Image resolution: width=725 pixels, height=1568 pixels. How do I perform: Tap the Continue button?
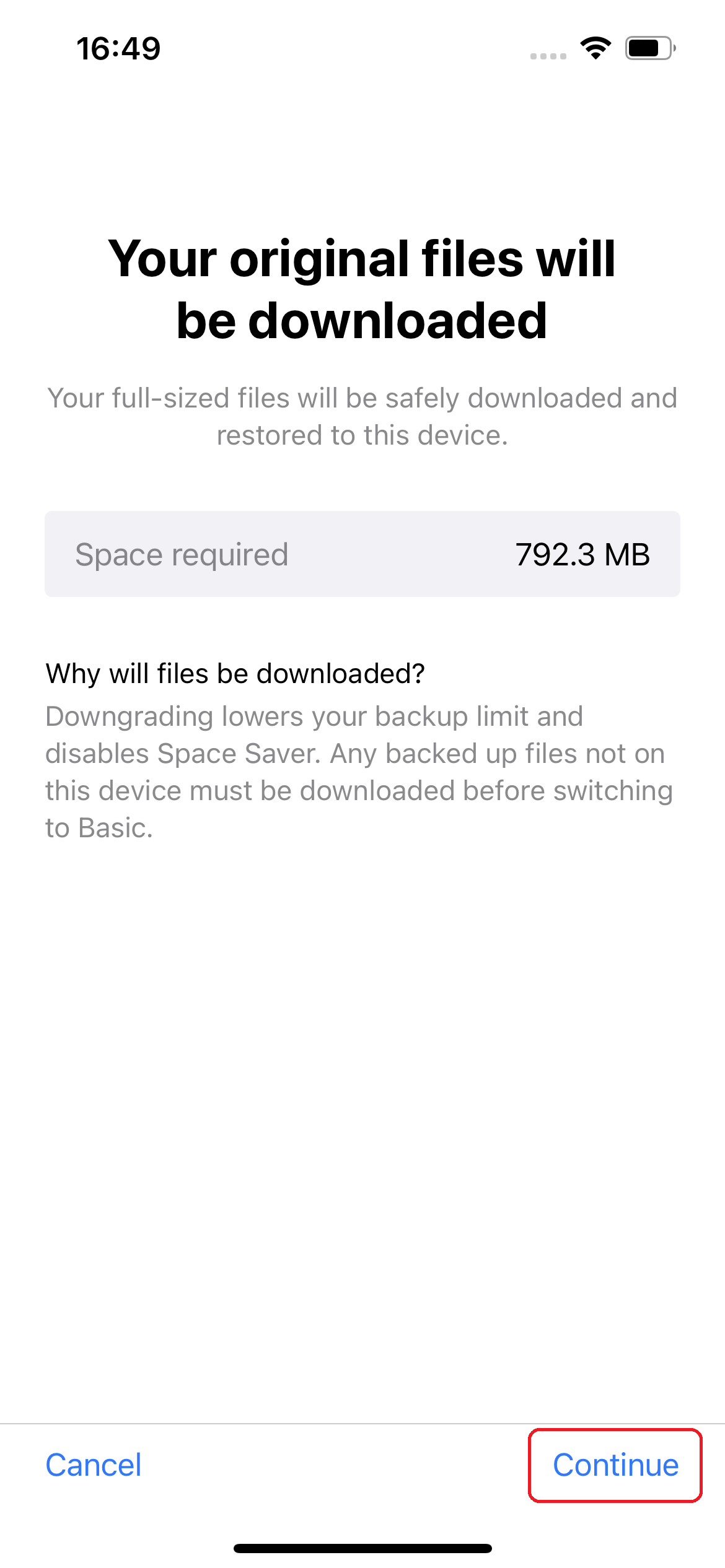[615, 1465]
